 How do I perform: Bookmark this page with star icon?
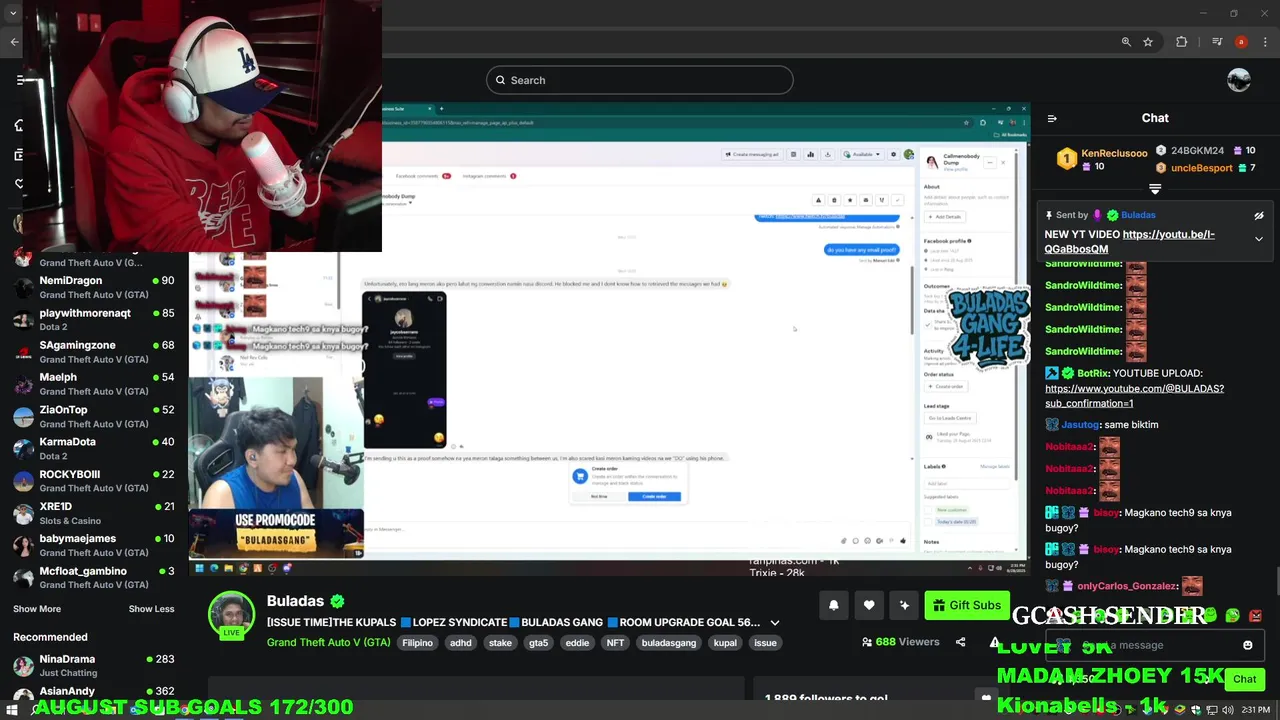(1148, 42)
